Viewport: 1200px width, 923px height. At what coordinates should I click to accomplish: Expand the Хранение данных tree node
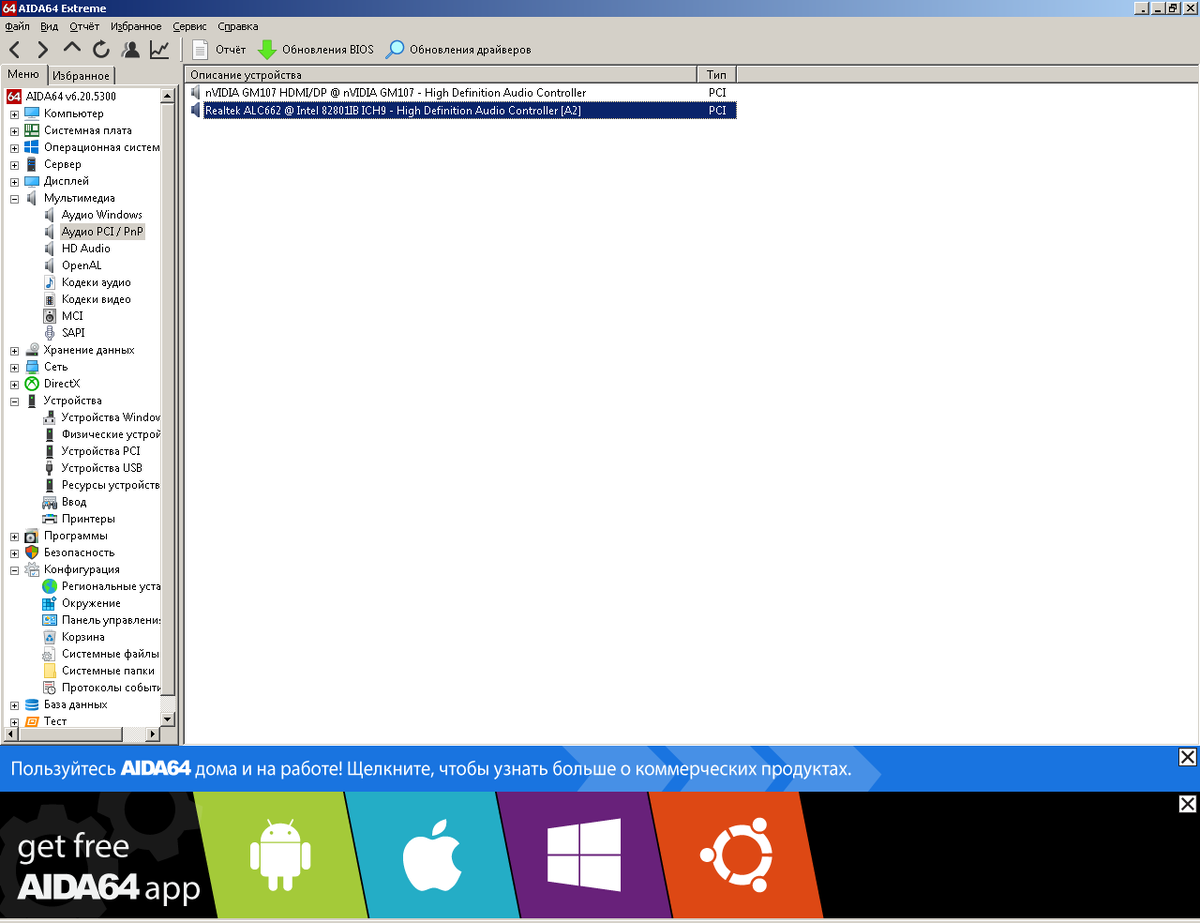pos(15,351)
